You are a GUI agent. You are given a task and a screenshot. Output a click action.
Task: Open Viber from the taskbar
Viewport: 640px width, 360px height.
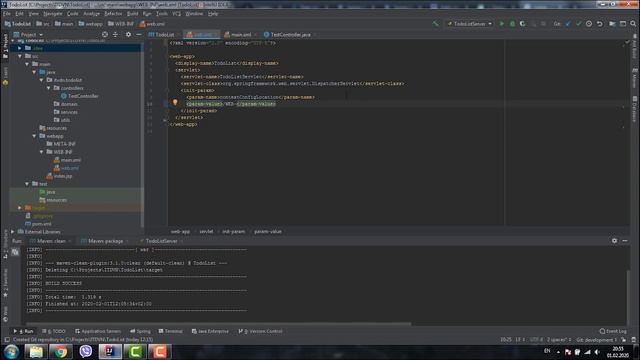(x=86, y=351)
